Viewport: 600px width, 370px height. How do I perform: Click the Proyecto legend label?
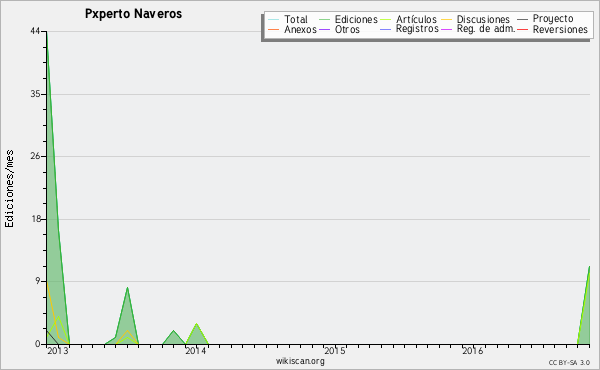click(553, 19)
